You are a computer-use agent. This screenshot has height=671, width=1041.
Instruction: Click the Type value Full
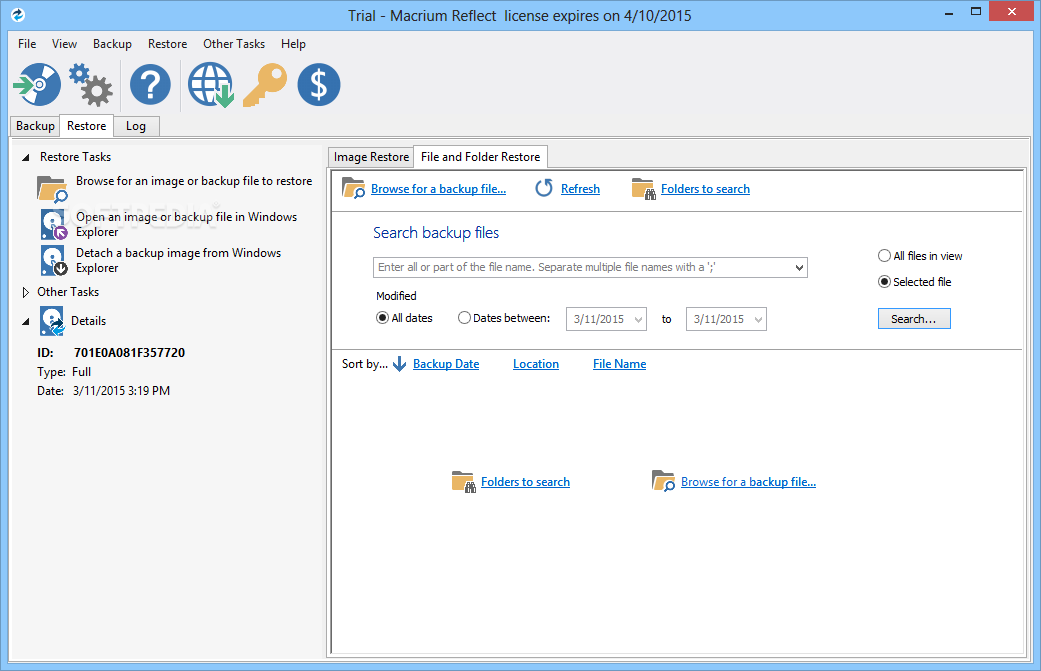coord(82,372)
